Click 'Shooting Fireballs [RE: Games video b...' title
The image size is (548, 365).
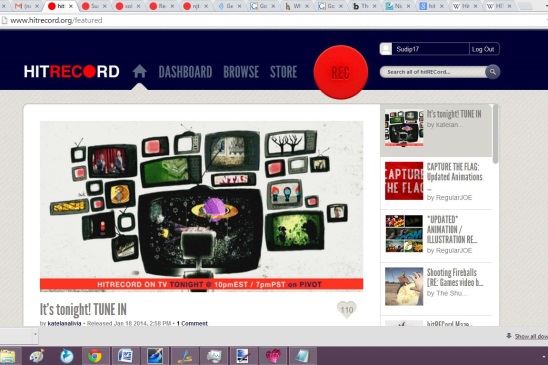(x=455, y=277)
